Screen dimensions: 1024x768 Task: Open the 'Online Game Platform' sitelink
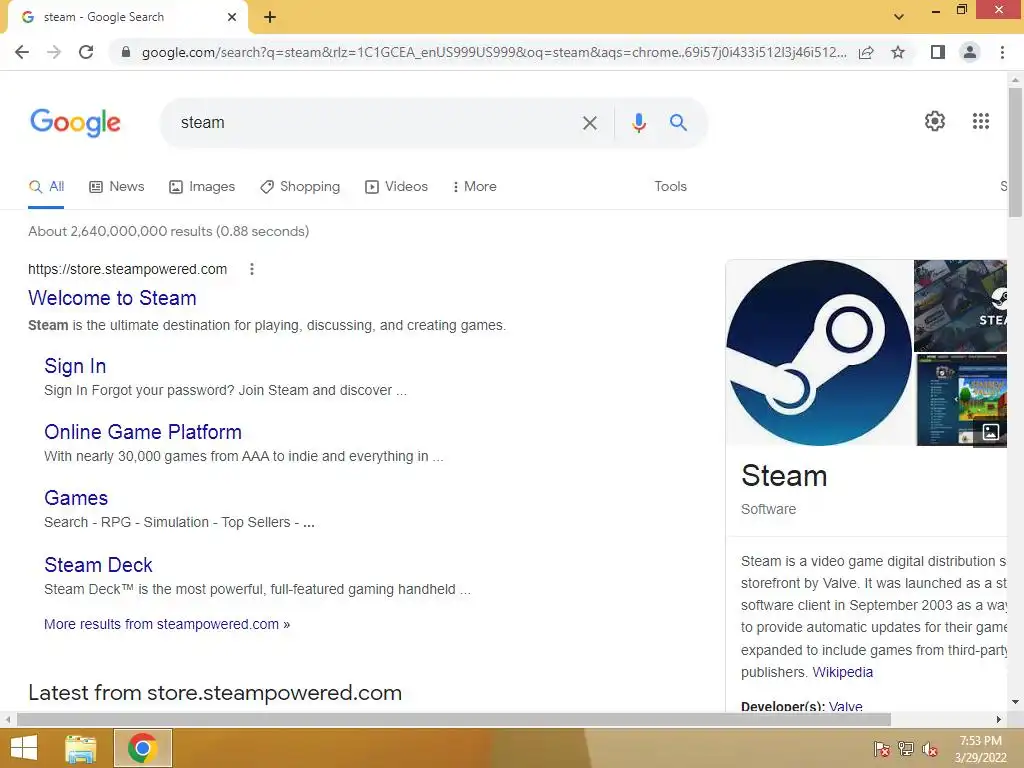pyautogui.click(x=143, y=432)
